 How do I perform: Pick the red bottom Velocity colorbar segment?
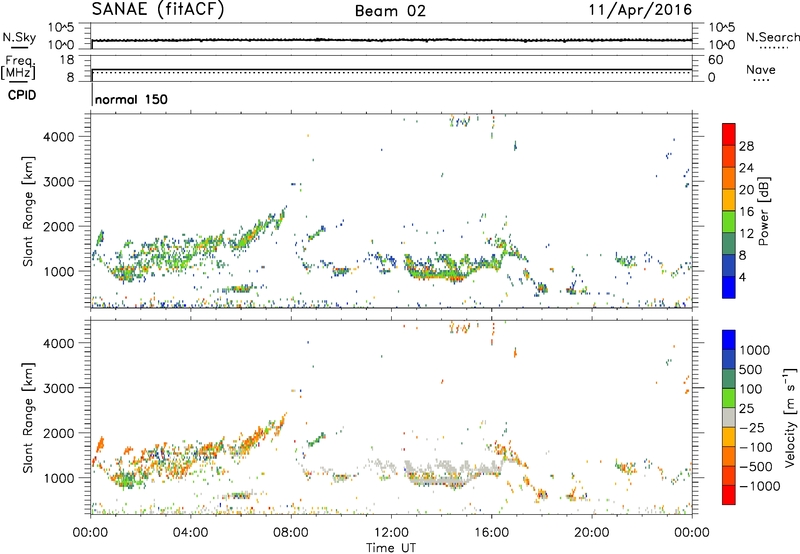729,495
